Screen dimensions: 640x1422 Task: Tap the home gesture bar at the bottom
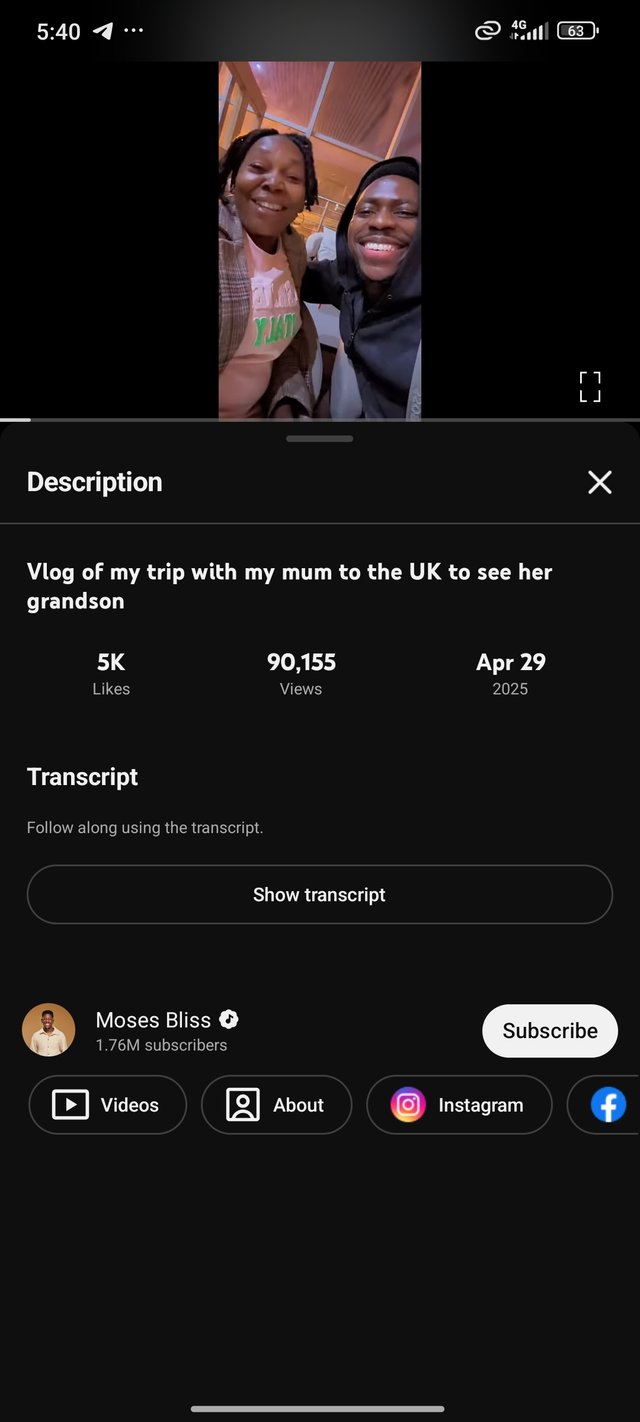click(318, 1409)
